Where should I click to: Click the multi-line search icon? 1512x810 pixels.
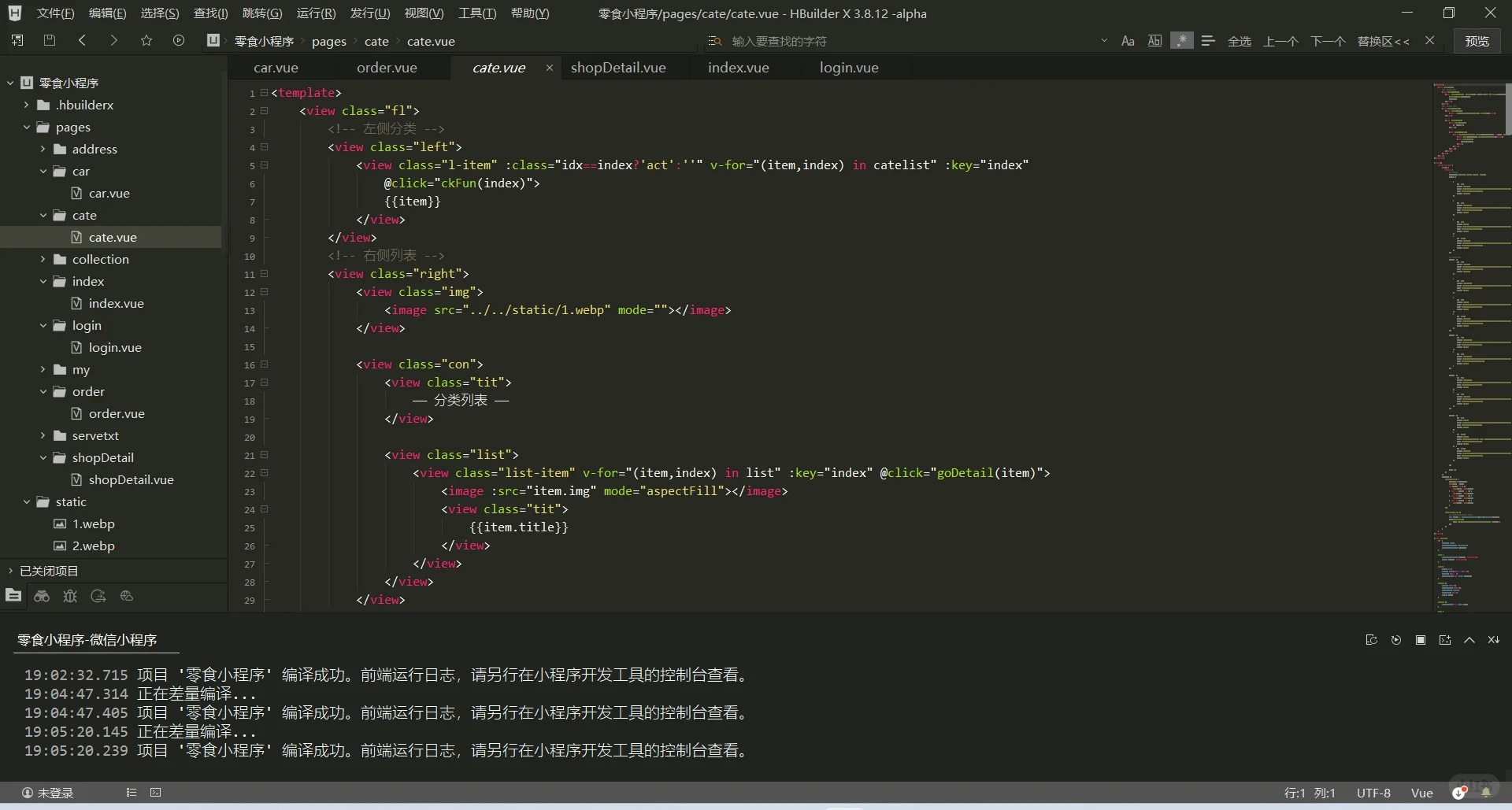[x=1208, y=41]
